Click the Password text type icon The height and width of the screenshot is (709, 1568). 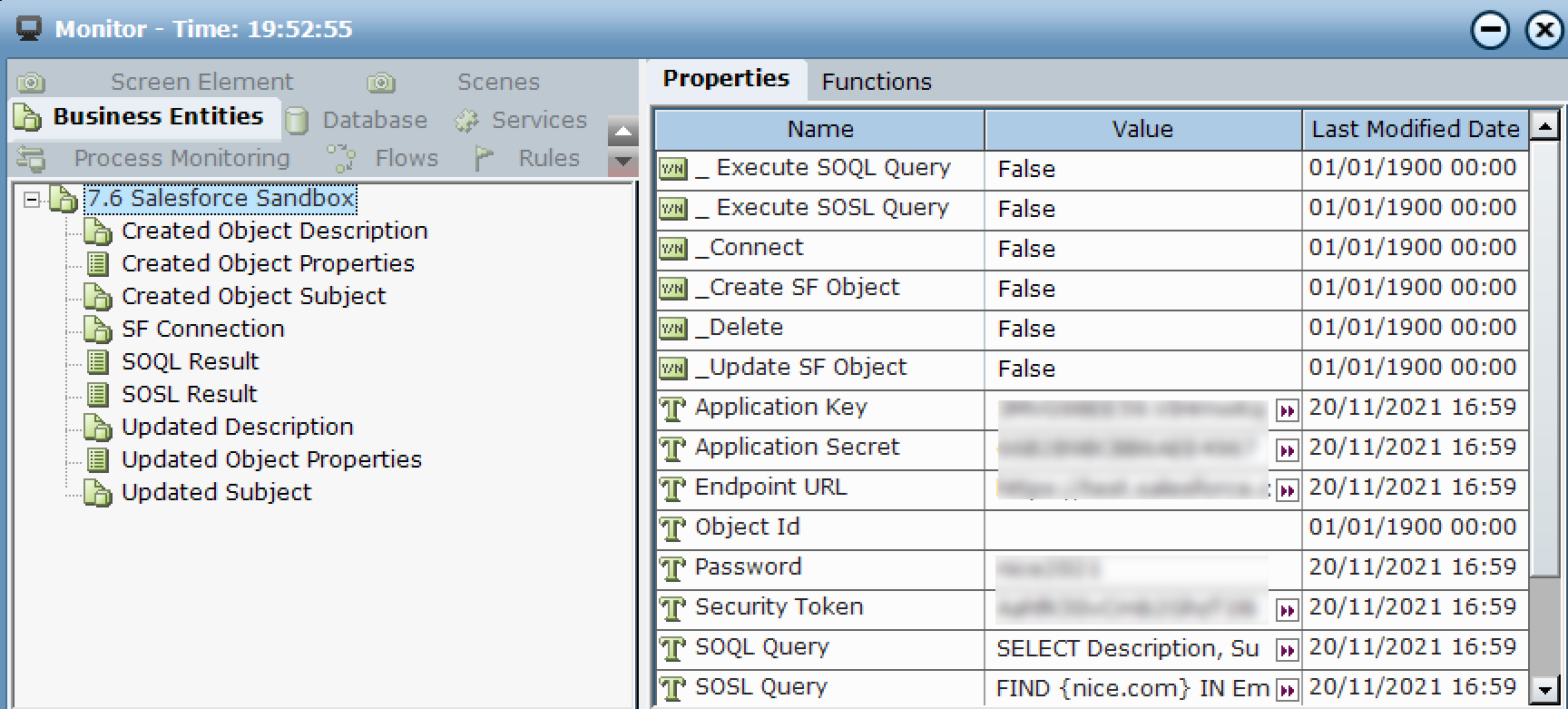(672, 569)
